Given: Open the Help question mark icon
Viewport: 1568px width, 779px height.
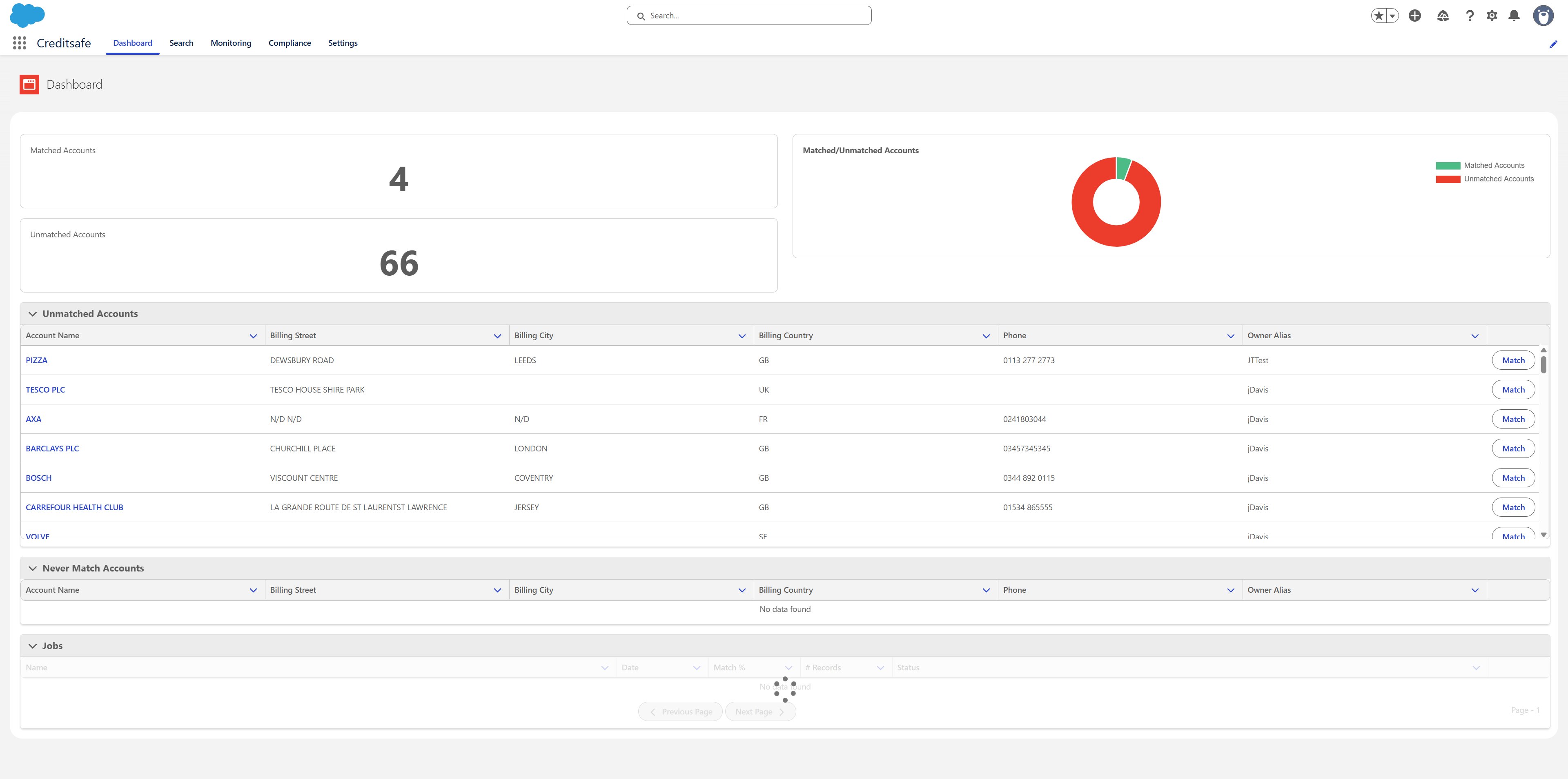Looking at the screenshot, I should point(1470,16).
